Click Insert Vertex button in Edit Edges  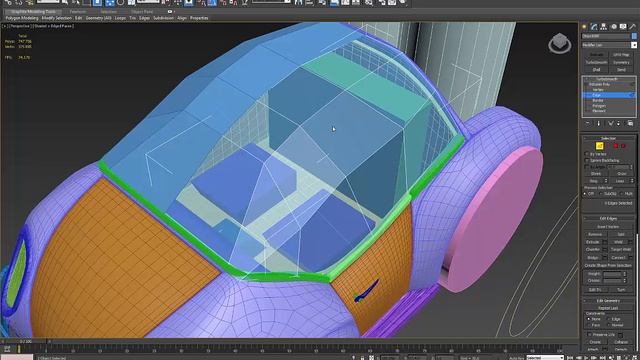[x=608, y=227]
